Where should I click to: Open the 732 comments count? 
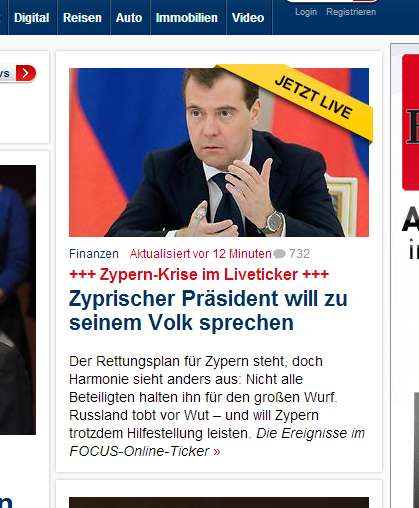click(299, 254)
